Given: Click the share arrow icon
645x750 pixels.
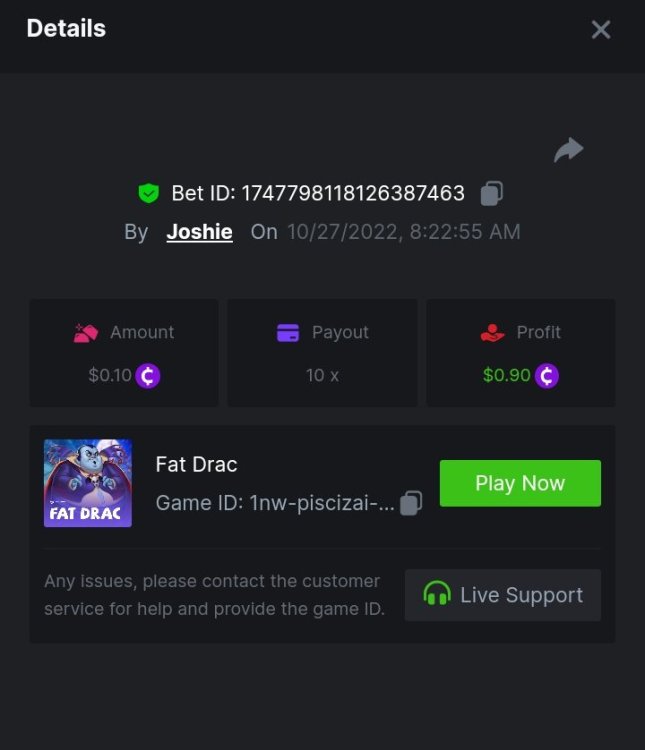Looking at the screenshot, I should (x=568, y=151).
